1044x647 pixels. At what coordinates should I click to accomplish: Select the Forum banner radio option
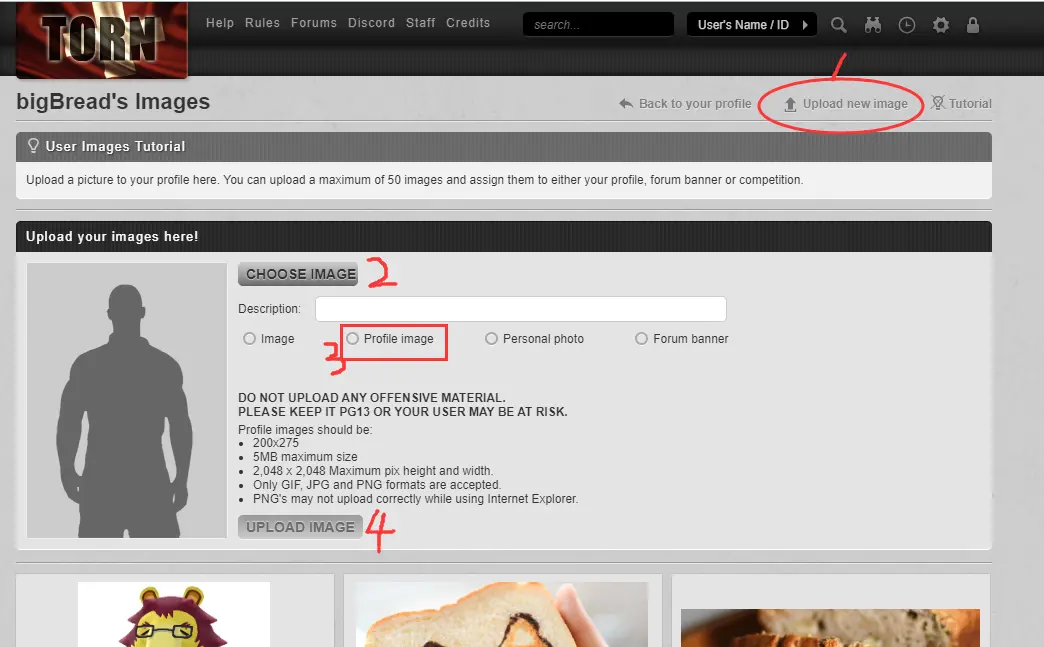point(642,339)
